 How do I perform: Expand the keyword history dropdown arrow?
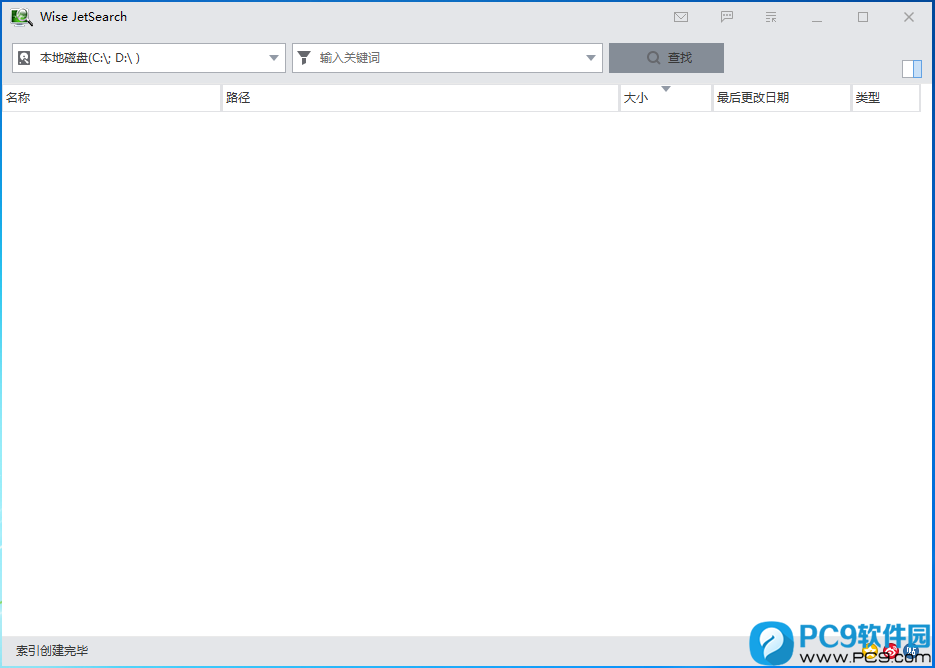590,58
